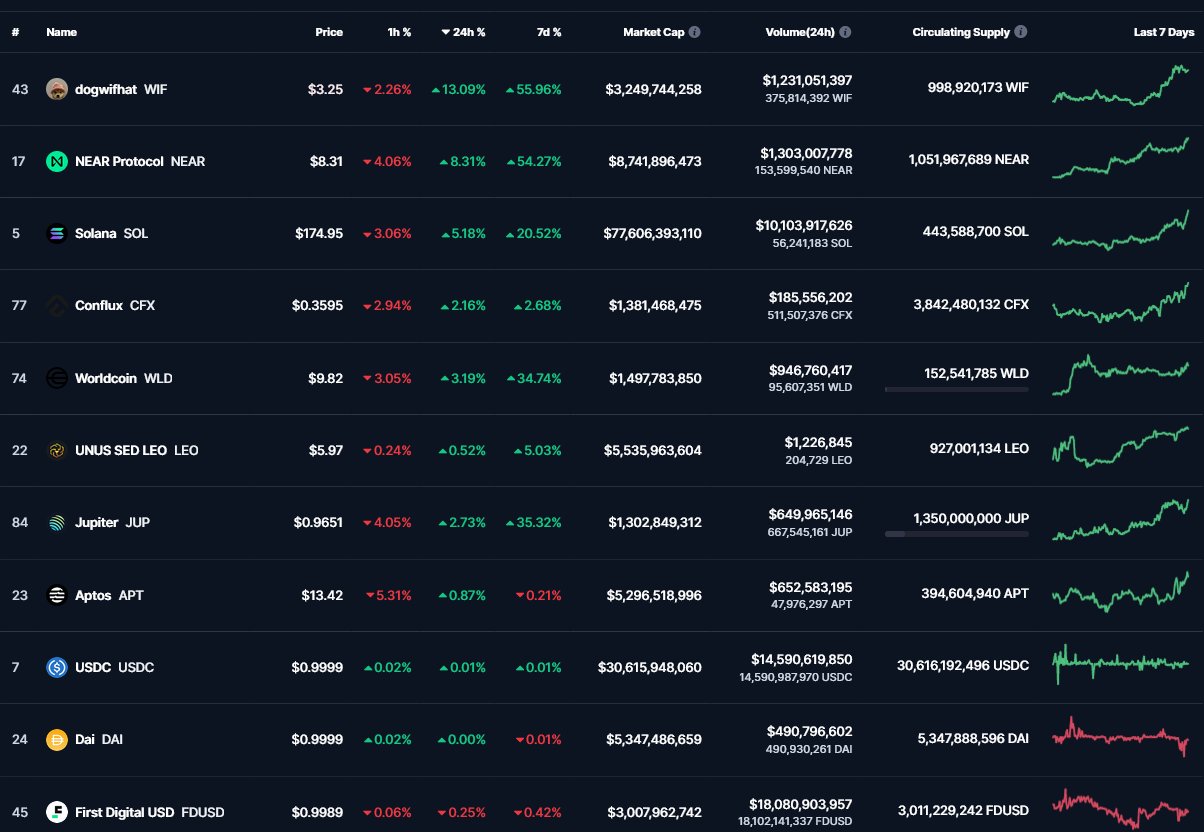Sort by the 7d % column header

pyautogui.click(x=549, y=32)
